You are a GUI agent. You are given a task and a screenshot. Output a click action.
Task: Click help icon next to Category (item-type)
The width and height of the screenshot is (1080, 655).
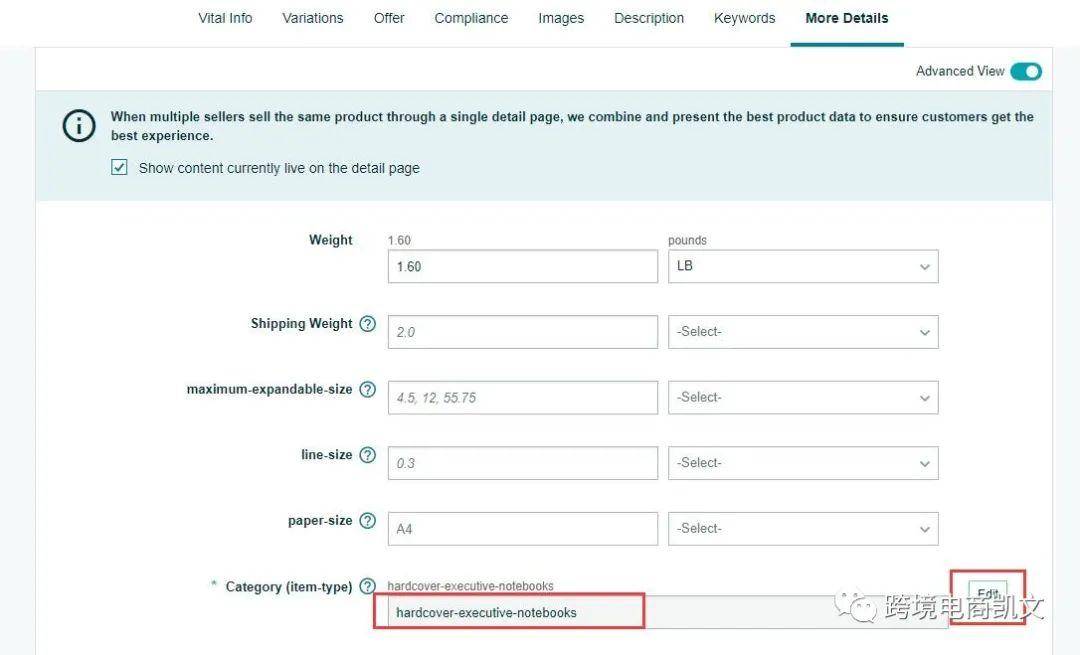click(x=368, y=587)
